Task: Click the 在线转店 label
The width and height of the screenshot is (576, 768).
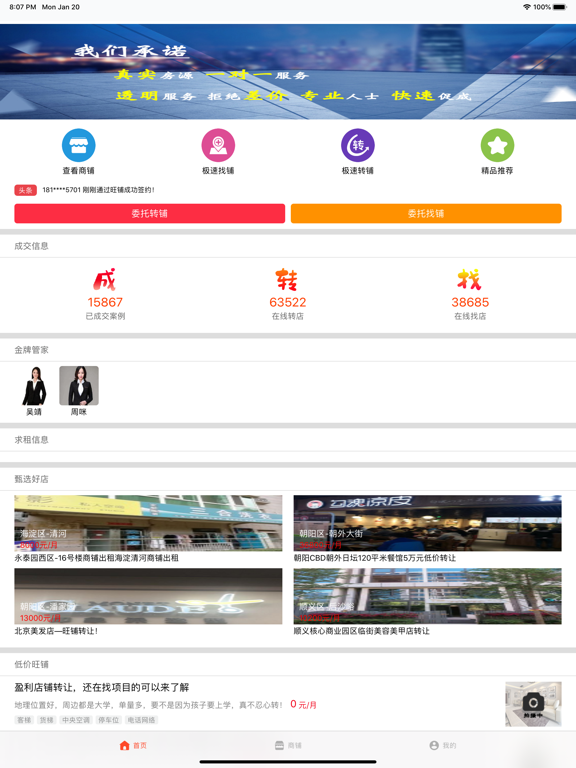Action: pyautogui.click(x=288, y=316)
